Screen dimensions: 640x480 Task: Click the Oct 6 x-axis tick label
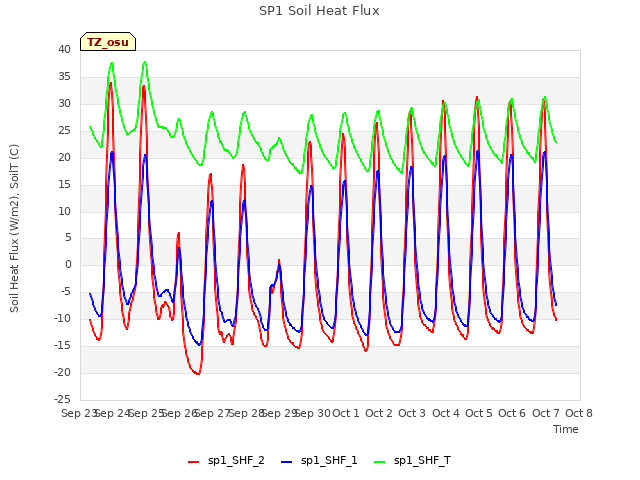(512, 413)
